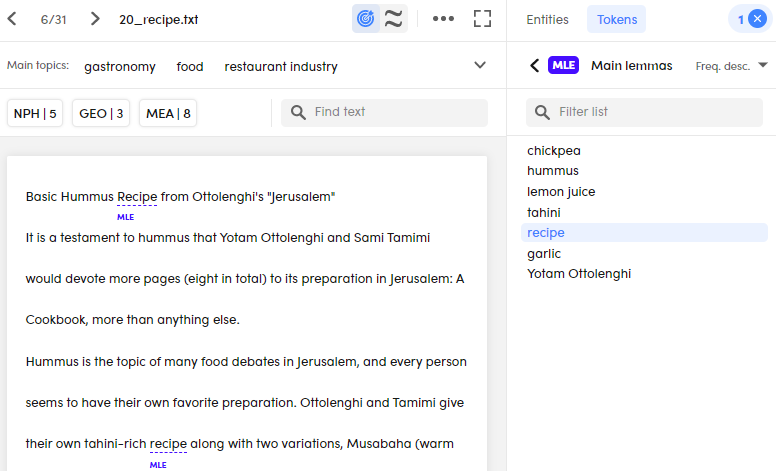Go to the previous document arrow
Screen dimensions: 776x471
coord(12,19)
